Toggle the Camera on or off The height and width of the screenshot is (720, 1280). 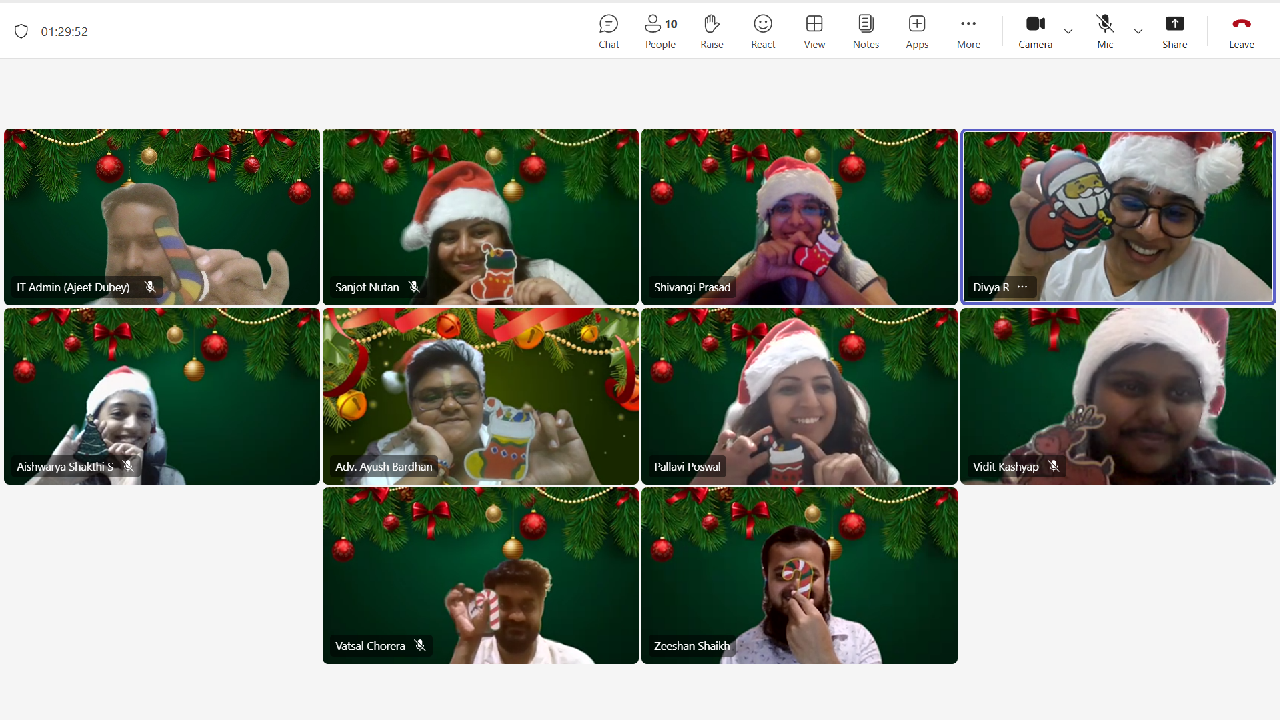[x=1035, y=31]
